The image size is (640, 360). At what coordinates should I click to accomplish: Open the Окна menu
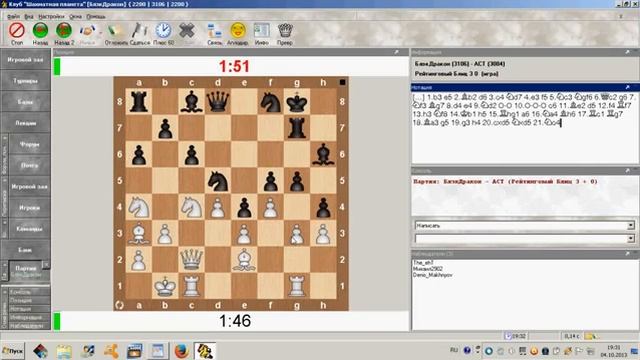pos(76,17)
